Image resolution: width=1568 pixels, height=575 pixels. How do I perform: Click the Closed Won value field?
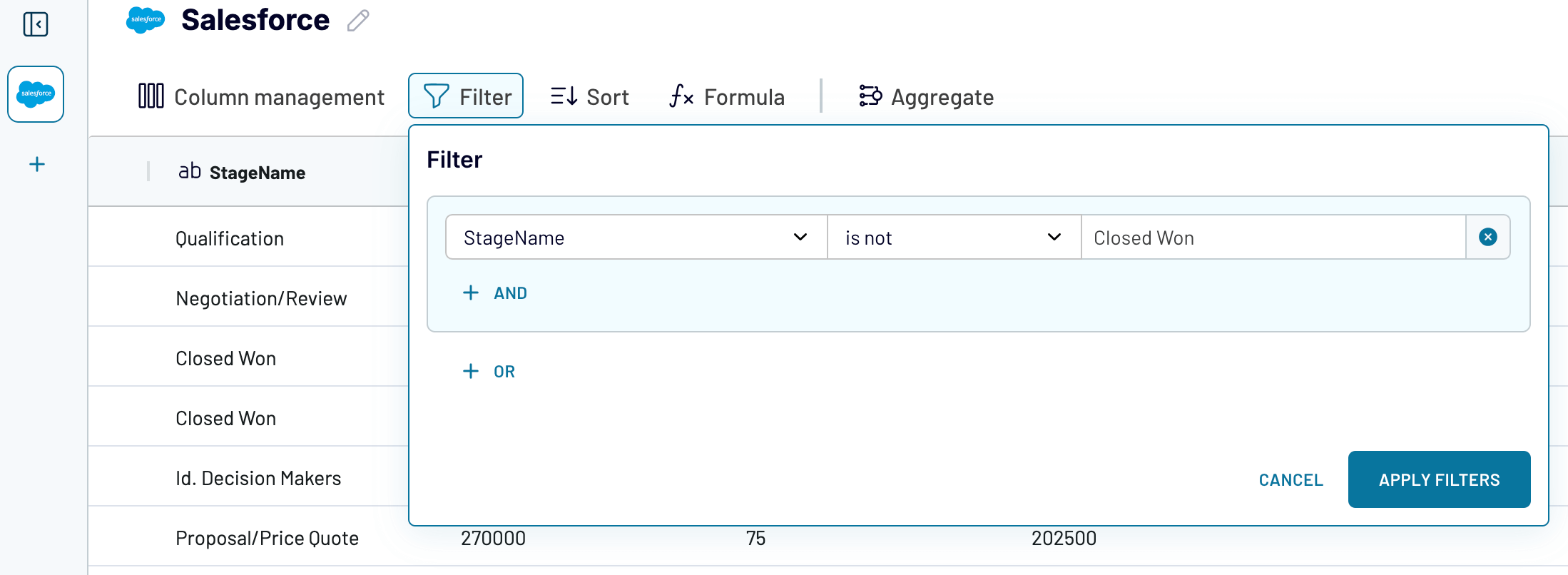(x=1273, y=238)
